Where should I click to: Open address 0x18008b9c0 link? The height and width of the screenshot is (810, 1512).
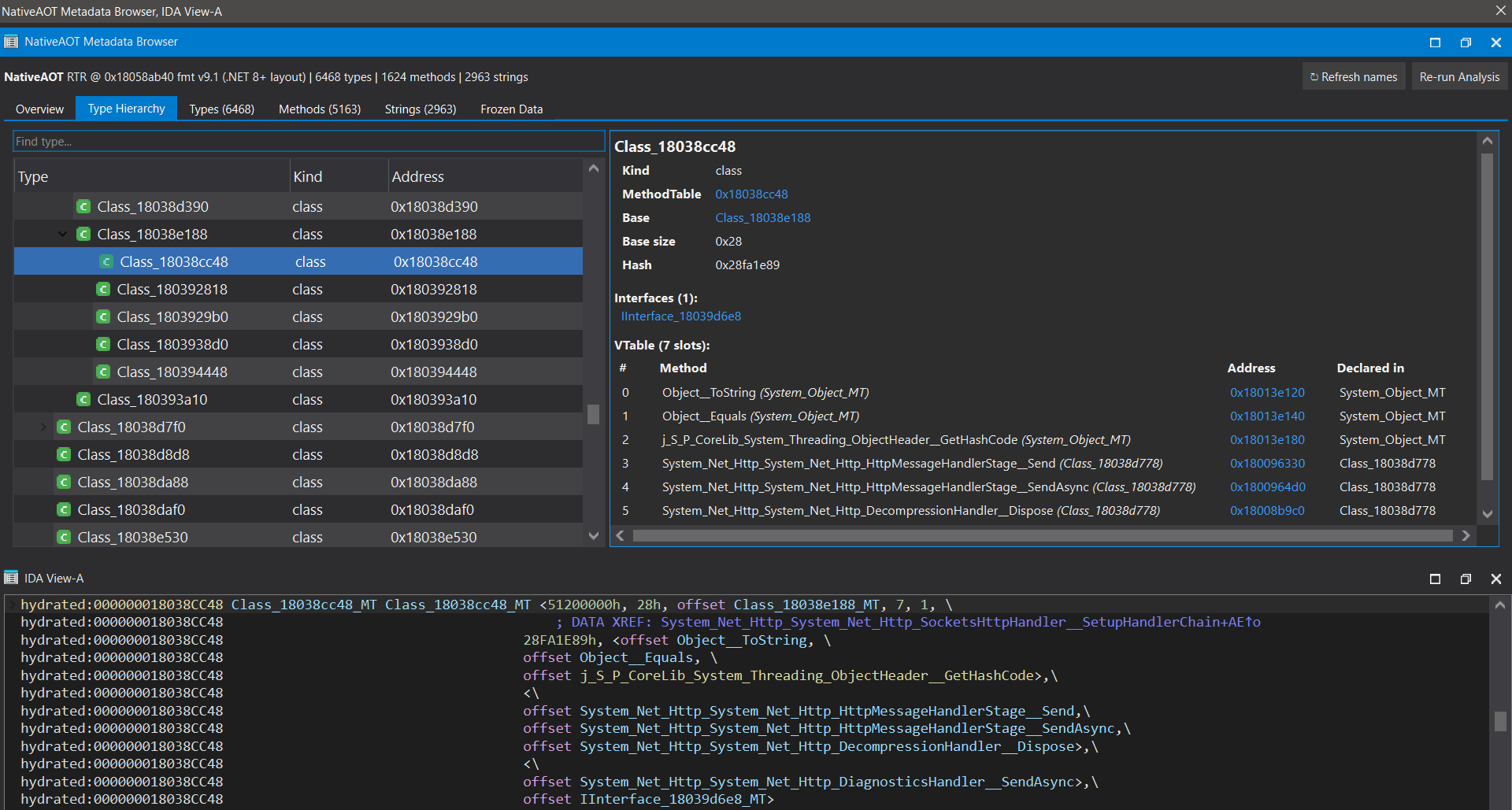click(x=1267, y=511)
